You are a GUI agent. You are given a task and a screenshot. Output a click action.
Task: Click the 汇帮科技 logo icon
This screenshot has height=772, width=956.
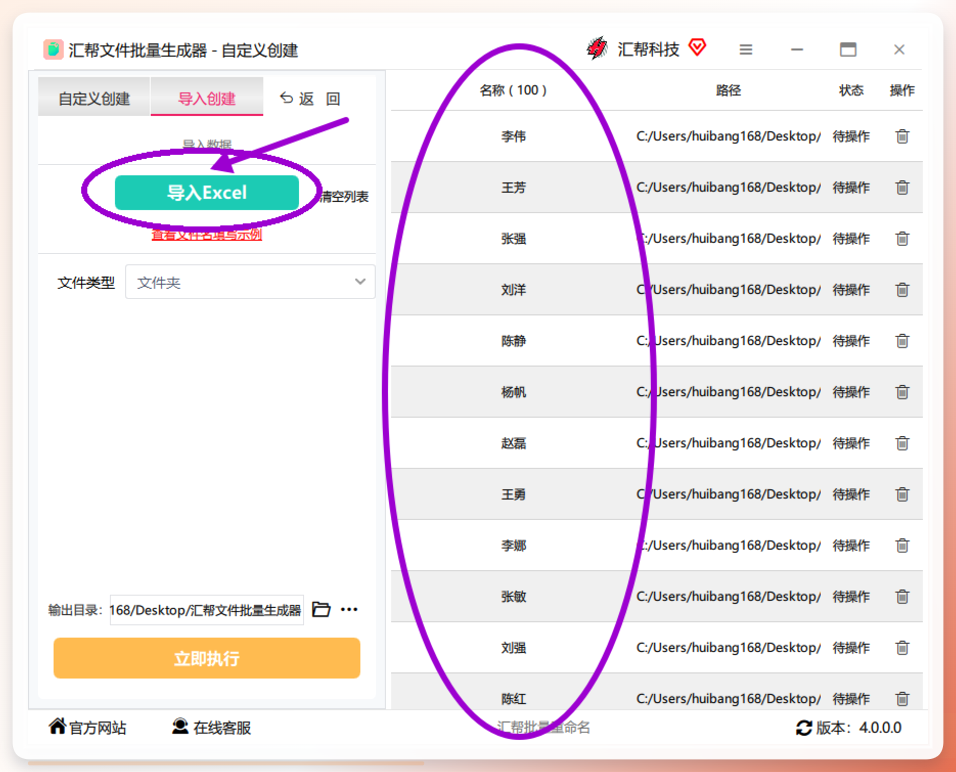tap(597, 48)
